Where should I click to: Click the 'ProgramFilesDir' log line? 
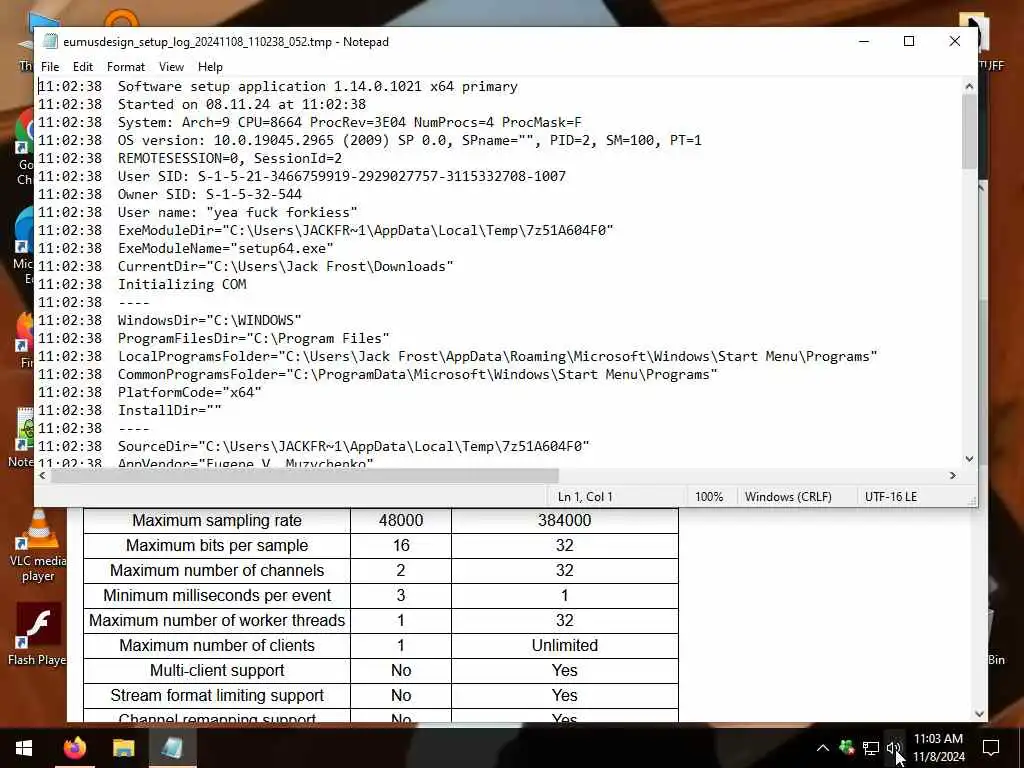(x=253, y=338)
